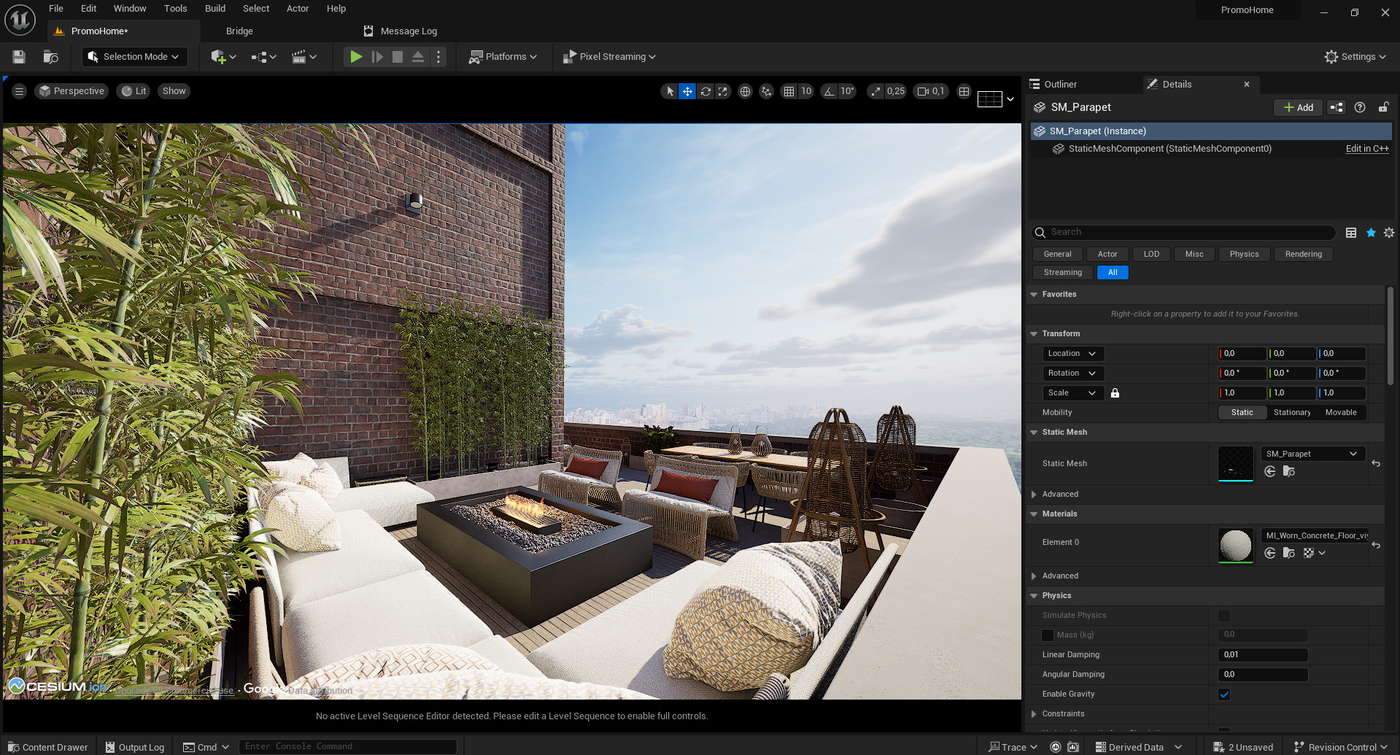Toggle grid snapping icon in viewport
Screen dimensions: 1400x755
coord(789,91)
